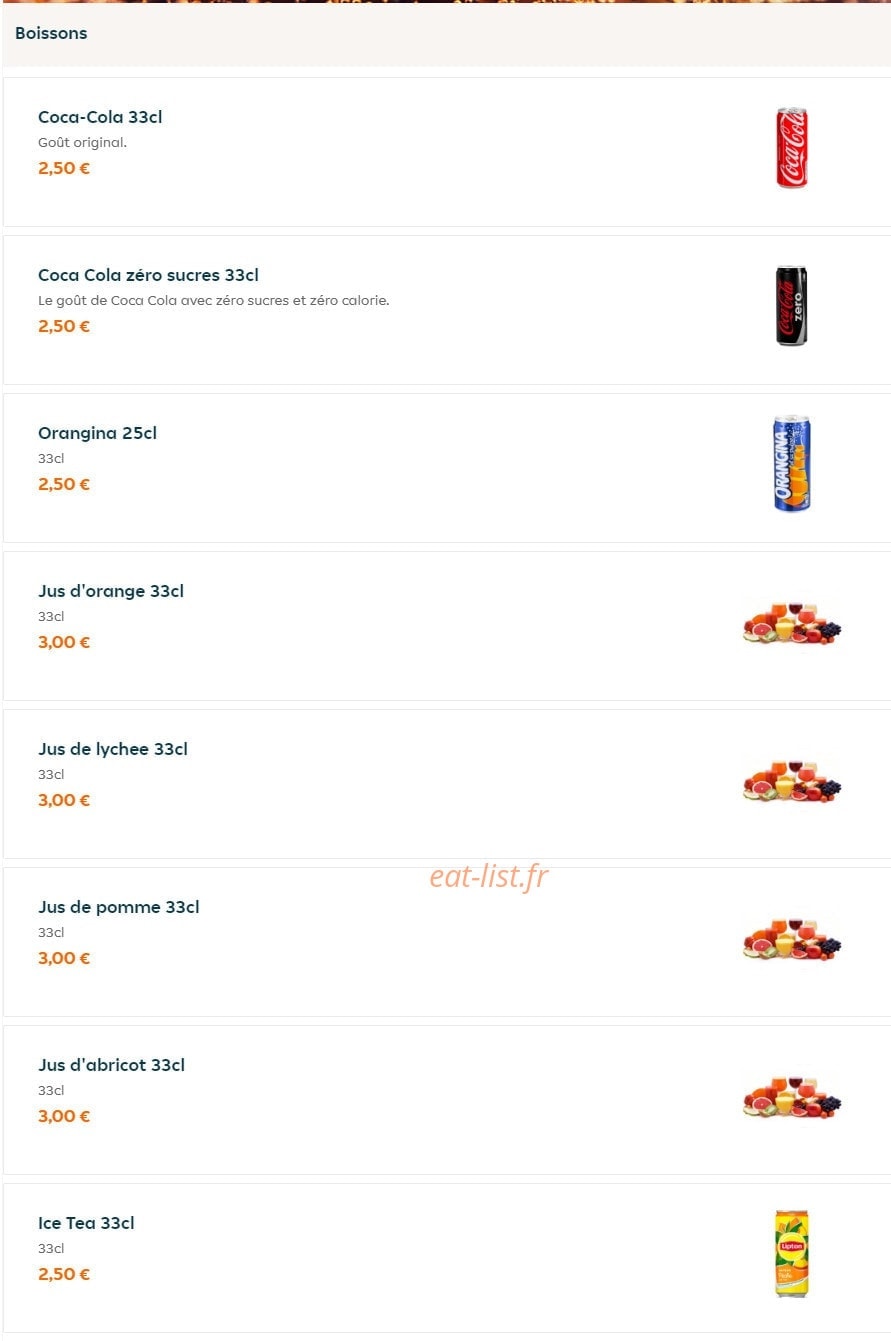Open Jus d'abricot 33cl title
Screen dimensions: 891x1341
(x=111, y=1065)
